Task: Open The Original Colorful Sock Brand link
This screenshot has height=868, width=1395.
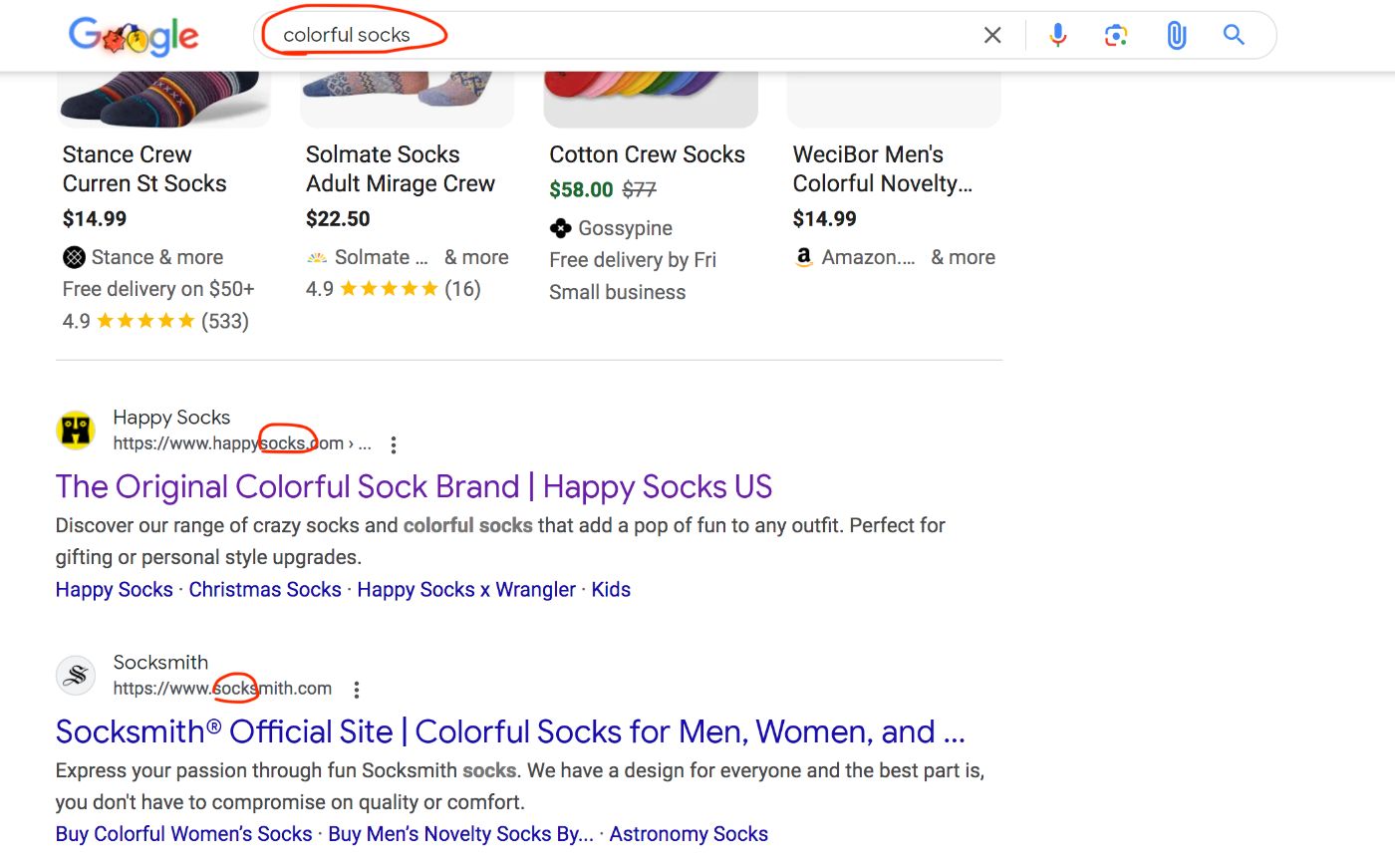Action: (x=414, y=486)
